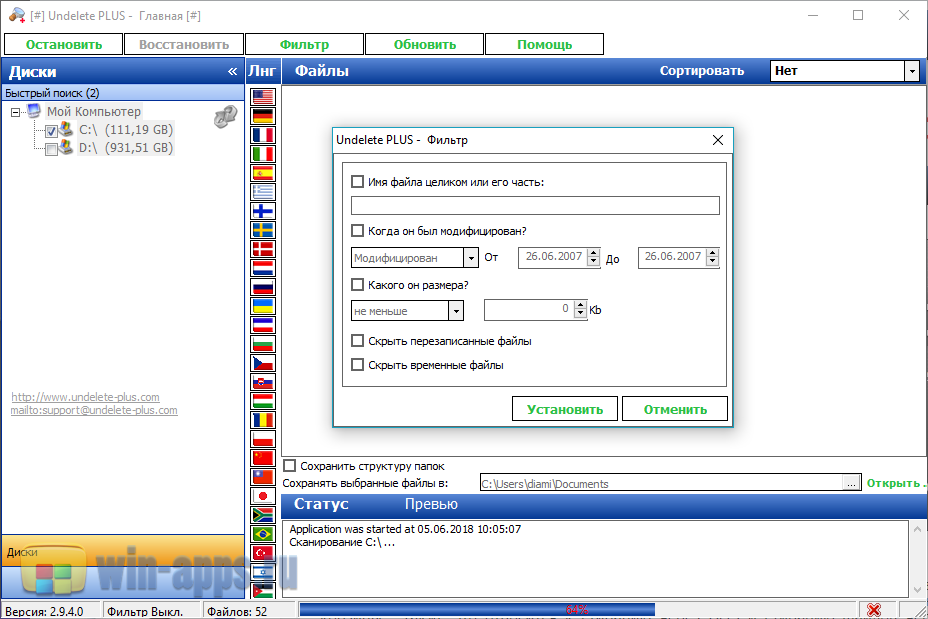
Task: Choose the French flag language
Action: click(x=263, y=134)
